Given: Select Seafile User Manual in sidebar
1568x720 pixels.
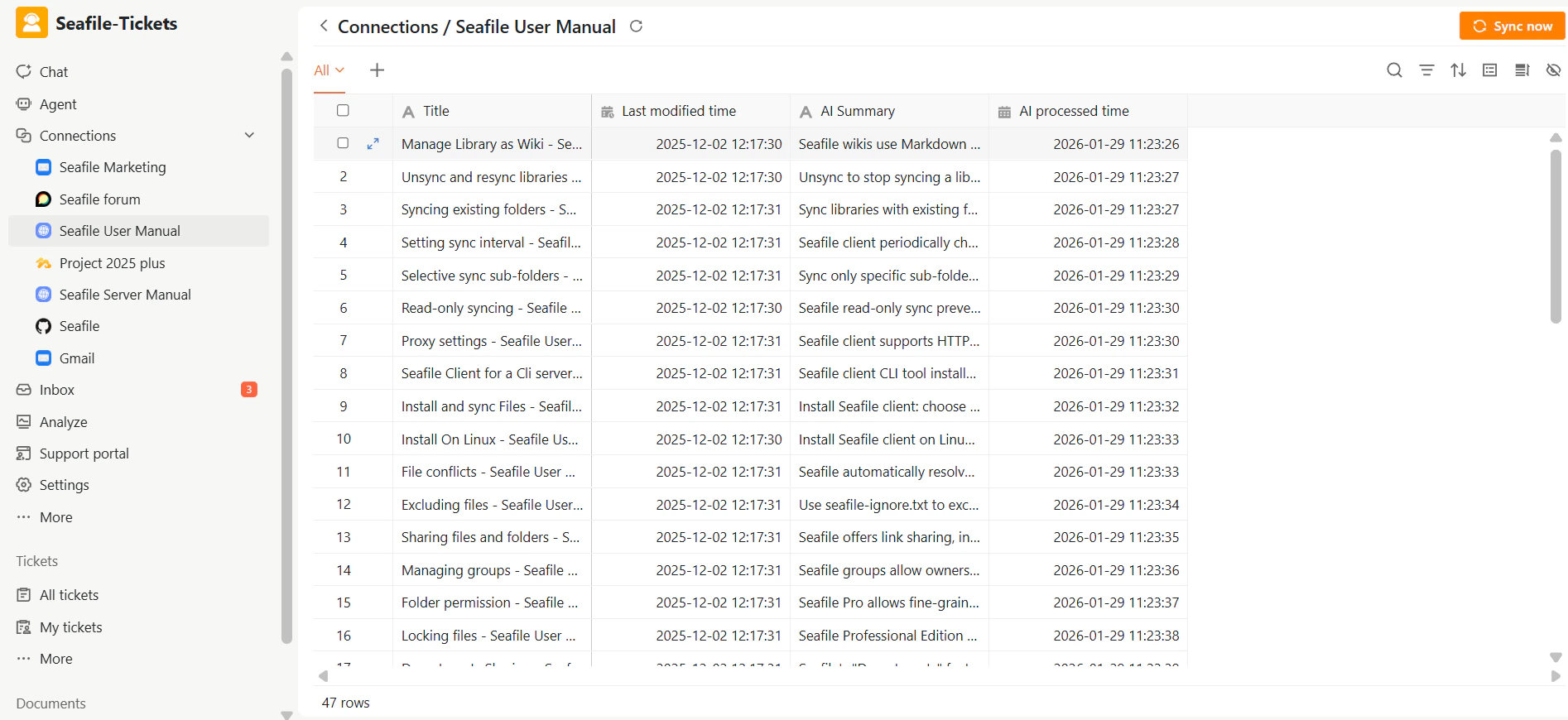Looking at the screenshot, I should [138, 231].
